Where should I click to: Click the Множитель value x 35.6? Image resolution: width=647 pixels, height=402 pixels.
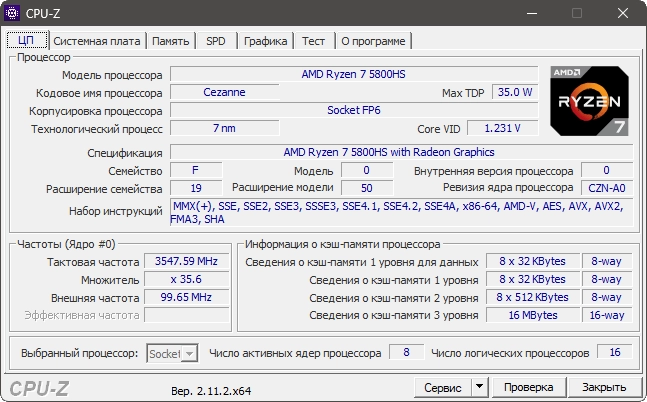[x=187, y=279]
